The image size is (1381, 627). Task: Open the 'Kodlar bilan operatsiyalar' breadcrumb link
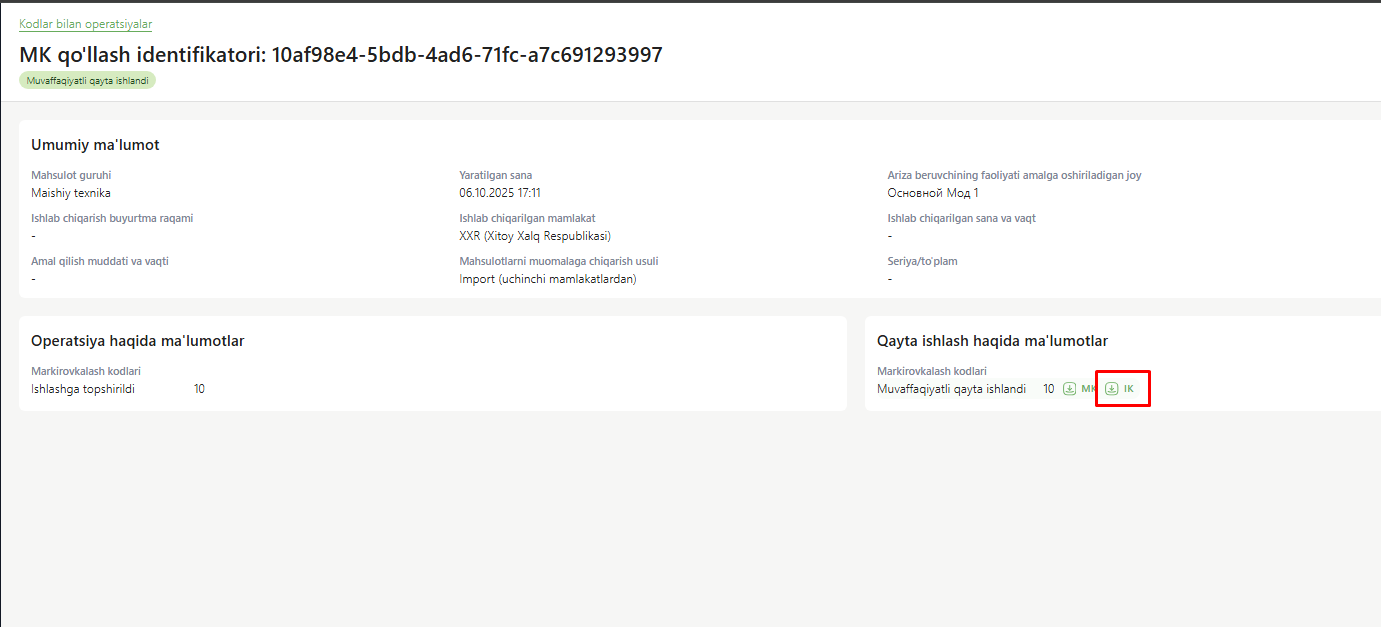85,24
